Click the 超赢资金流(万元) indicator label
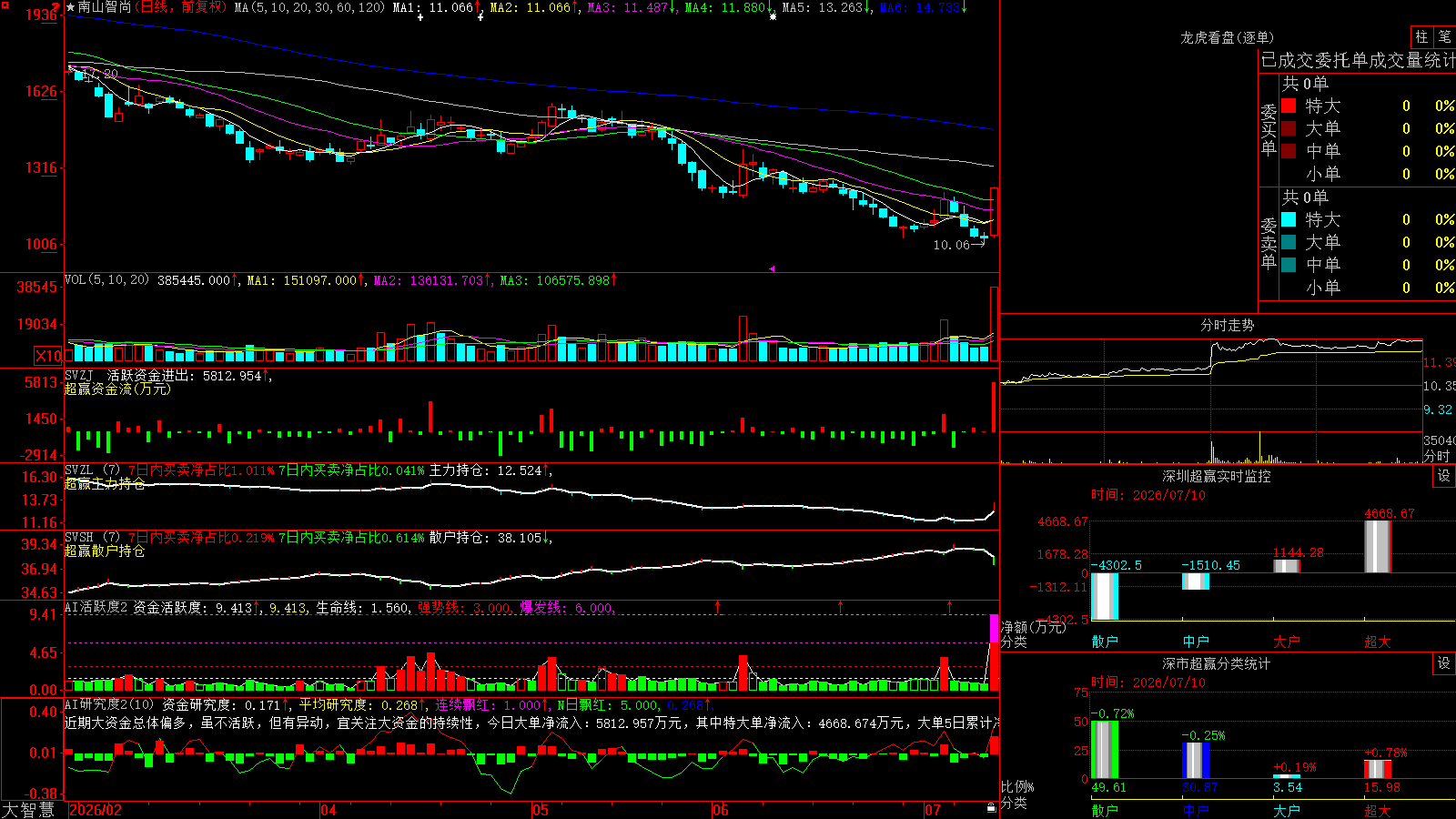The height and width of the screenshot is (819, 1456). pyautogui.click(x=117, y=389)
